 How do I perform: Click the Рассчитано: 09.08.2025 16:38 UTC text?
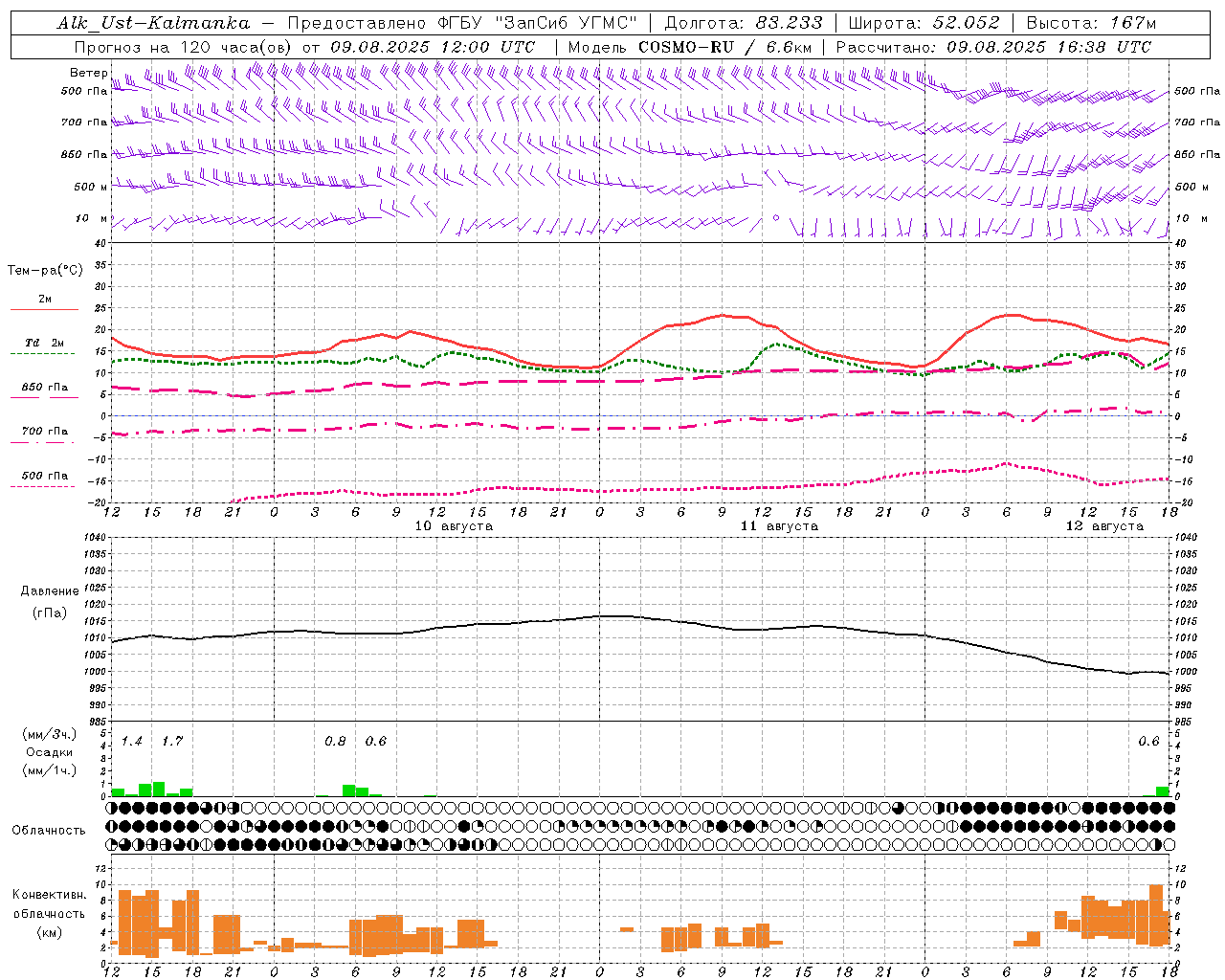pyautogui.click(x=993, y=47)
